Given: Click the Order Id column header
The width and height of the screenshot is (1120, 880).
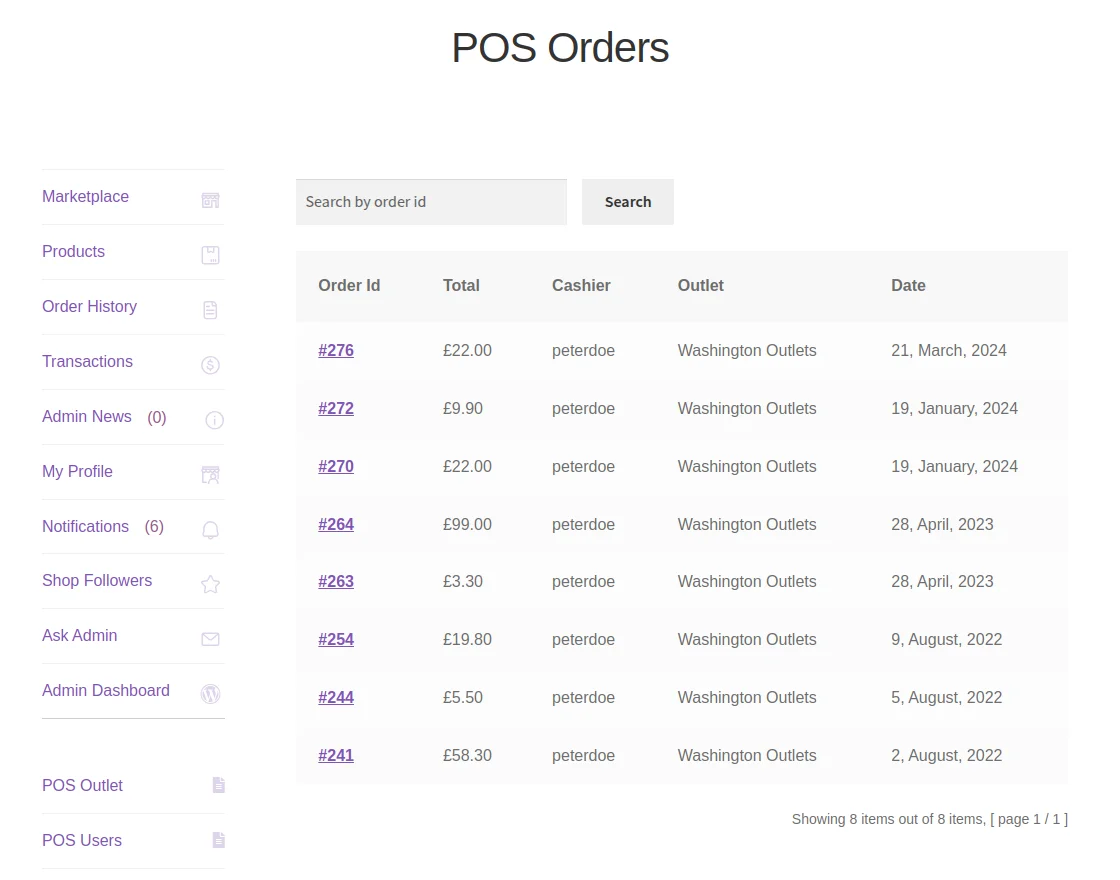Looking at the screenshot, I should 349,286.
